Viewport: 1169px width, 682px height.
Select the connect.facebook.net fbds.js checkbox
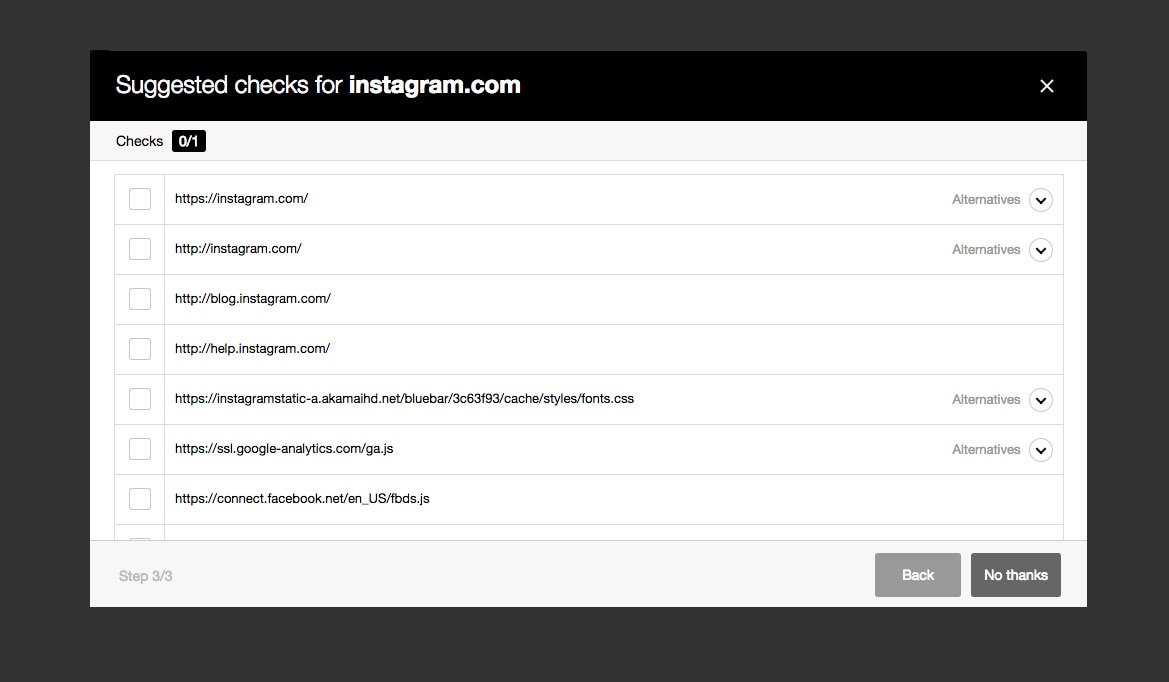(x=139, y=499)
